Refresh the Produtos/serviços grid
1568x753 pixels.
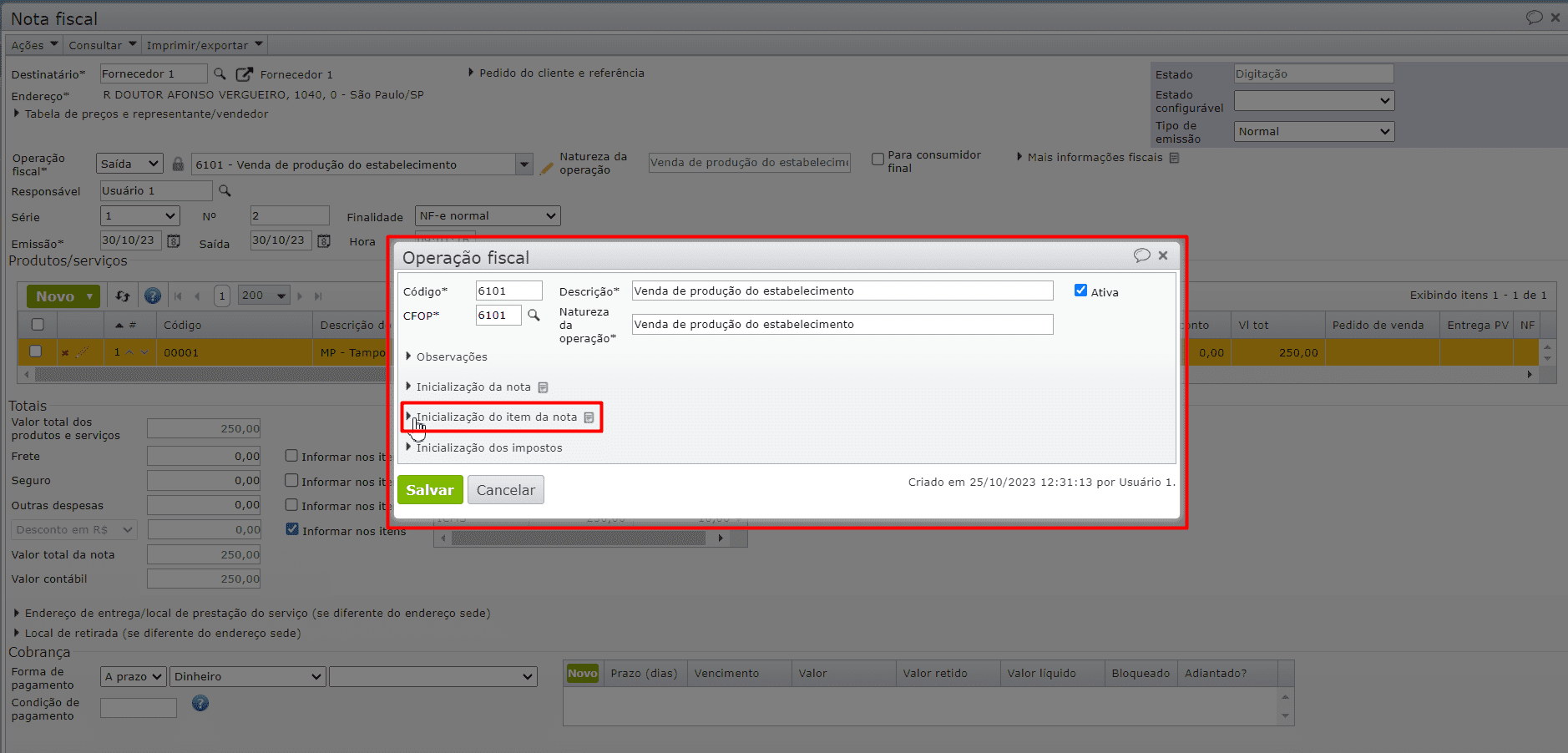(123, 296)
